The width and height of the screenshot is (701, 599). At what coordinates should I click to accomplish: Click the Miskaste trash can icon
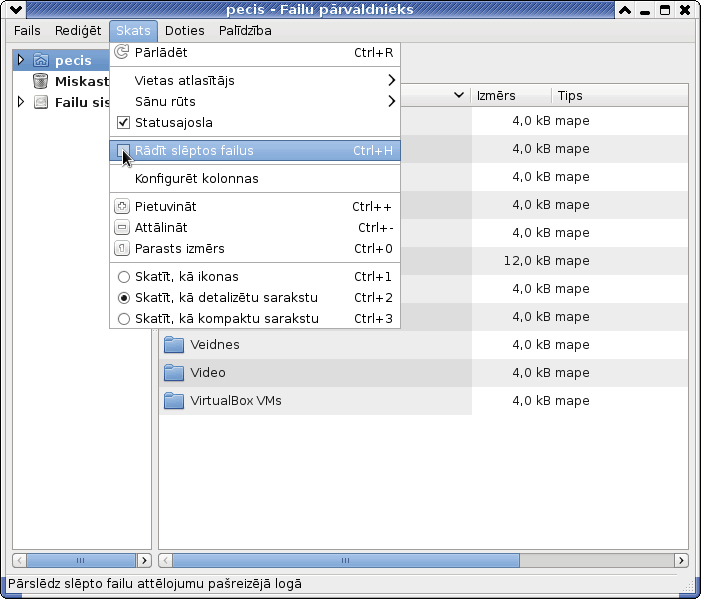41,81
